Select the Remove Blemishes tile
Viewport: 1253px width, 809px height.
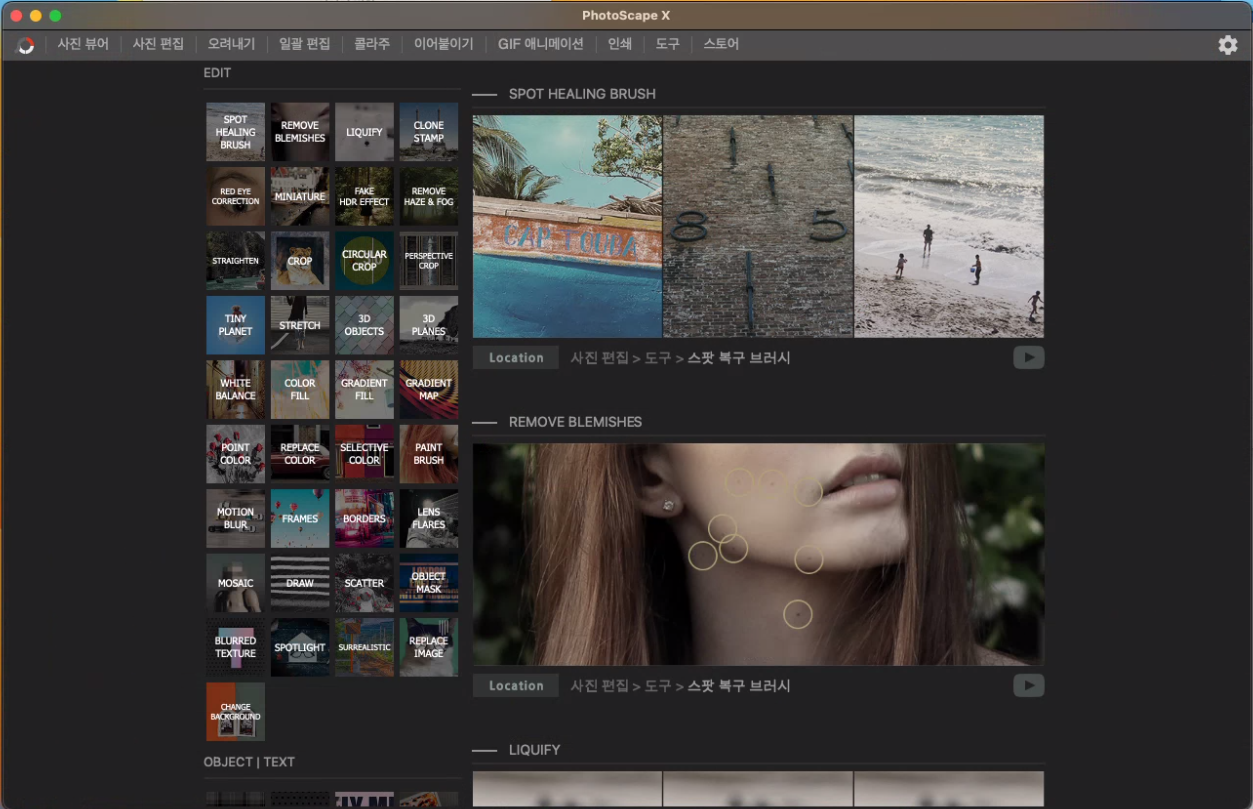(x=300, y=132)
